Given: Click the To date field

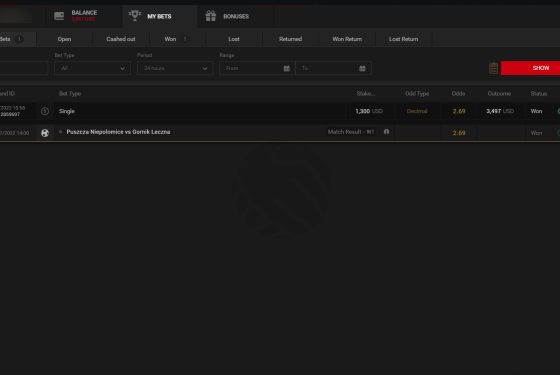Looking at the screenshot, I should pos(334,68).
